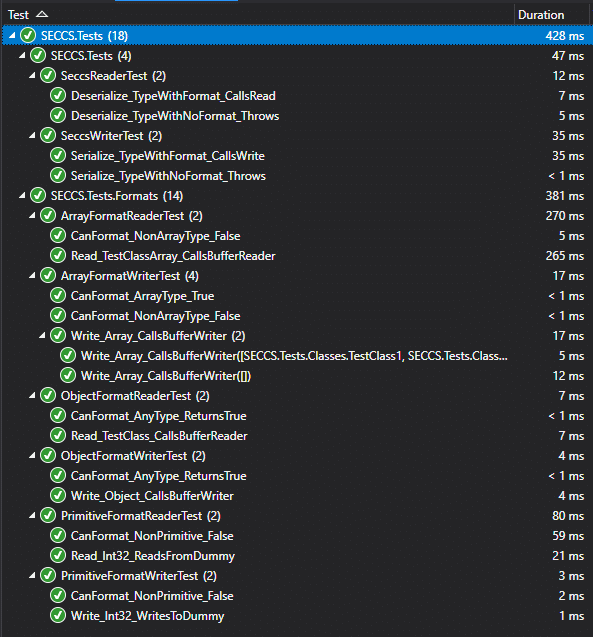Image resolution: width=593 pixels, height=637 pixels.
Task: Click status icon of Write_Array_CallsBufferWriter([])
Action: point(68,375)
